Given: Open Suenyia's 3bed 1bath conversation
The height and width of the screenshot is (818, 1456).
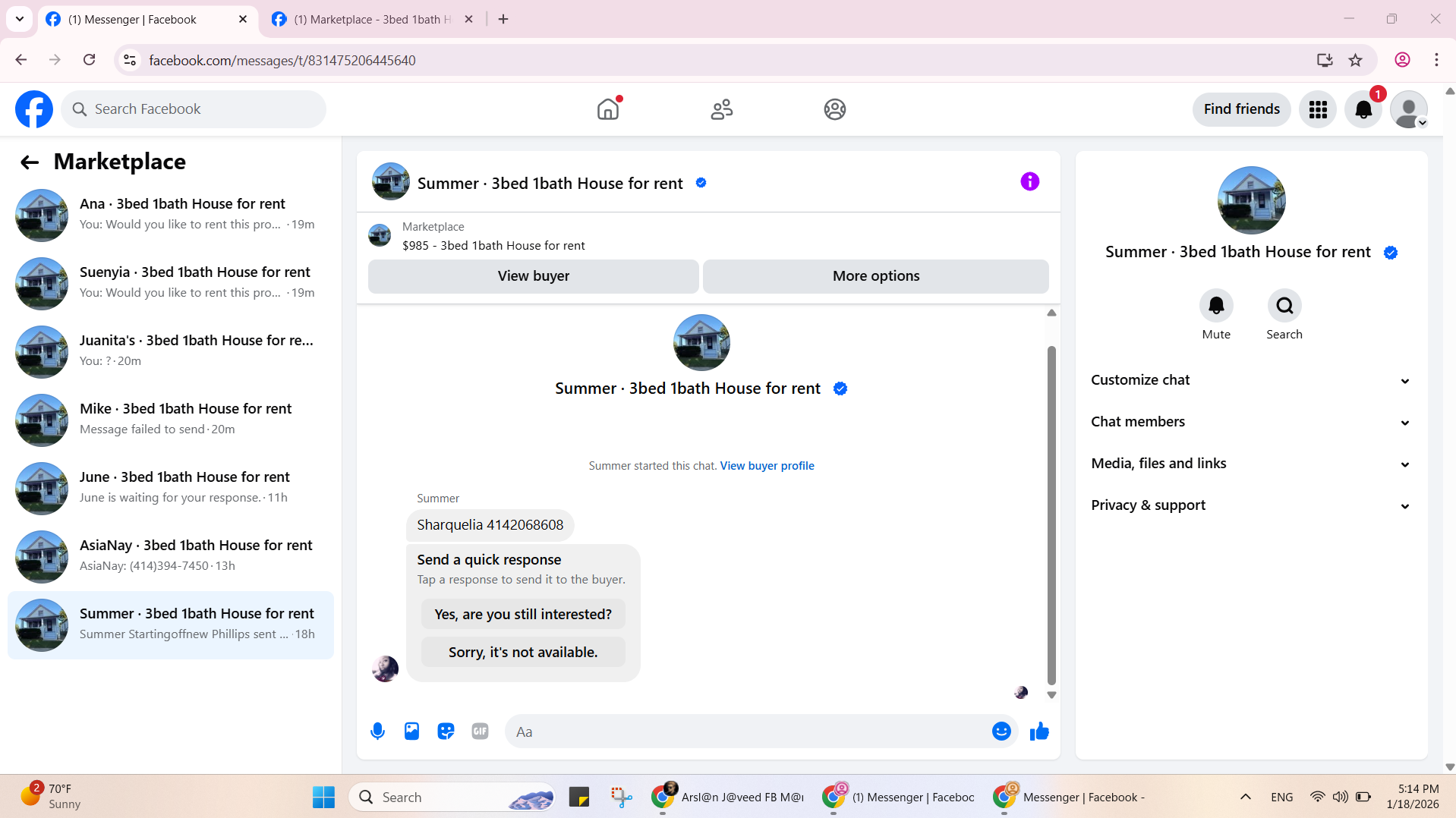Looking at the screenshot, I should 171,283.
